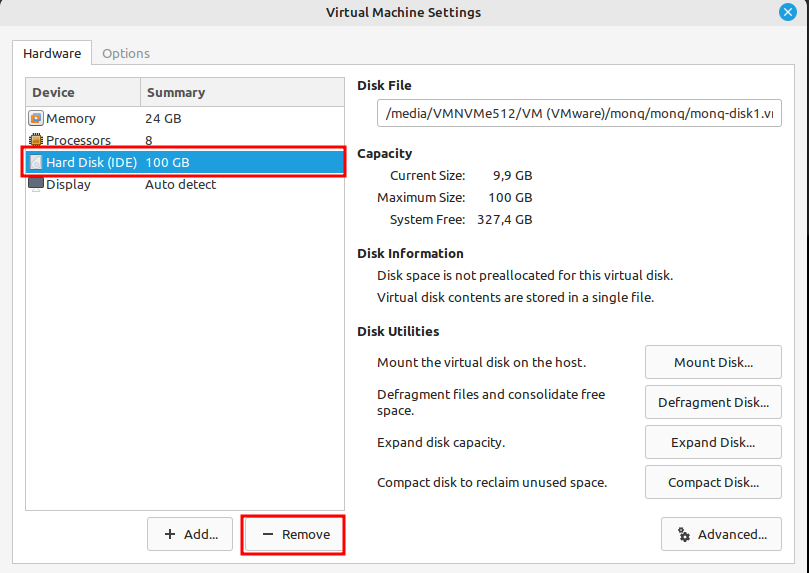Open the Mount Disk... utility
This screenshot has width=809, height=573.
pyautogui.click(x=713, y=362)
